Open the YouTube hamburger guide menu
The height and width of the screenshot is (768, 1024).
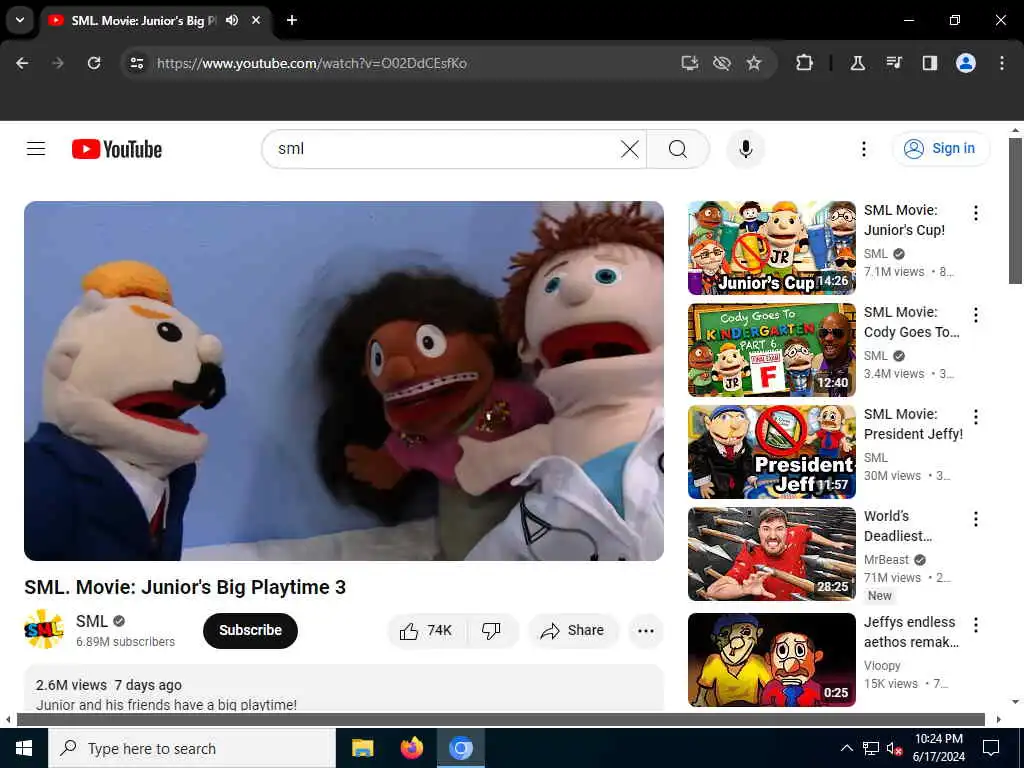pos(36,149)
